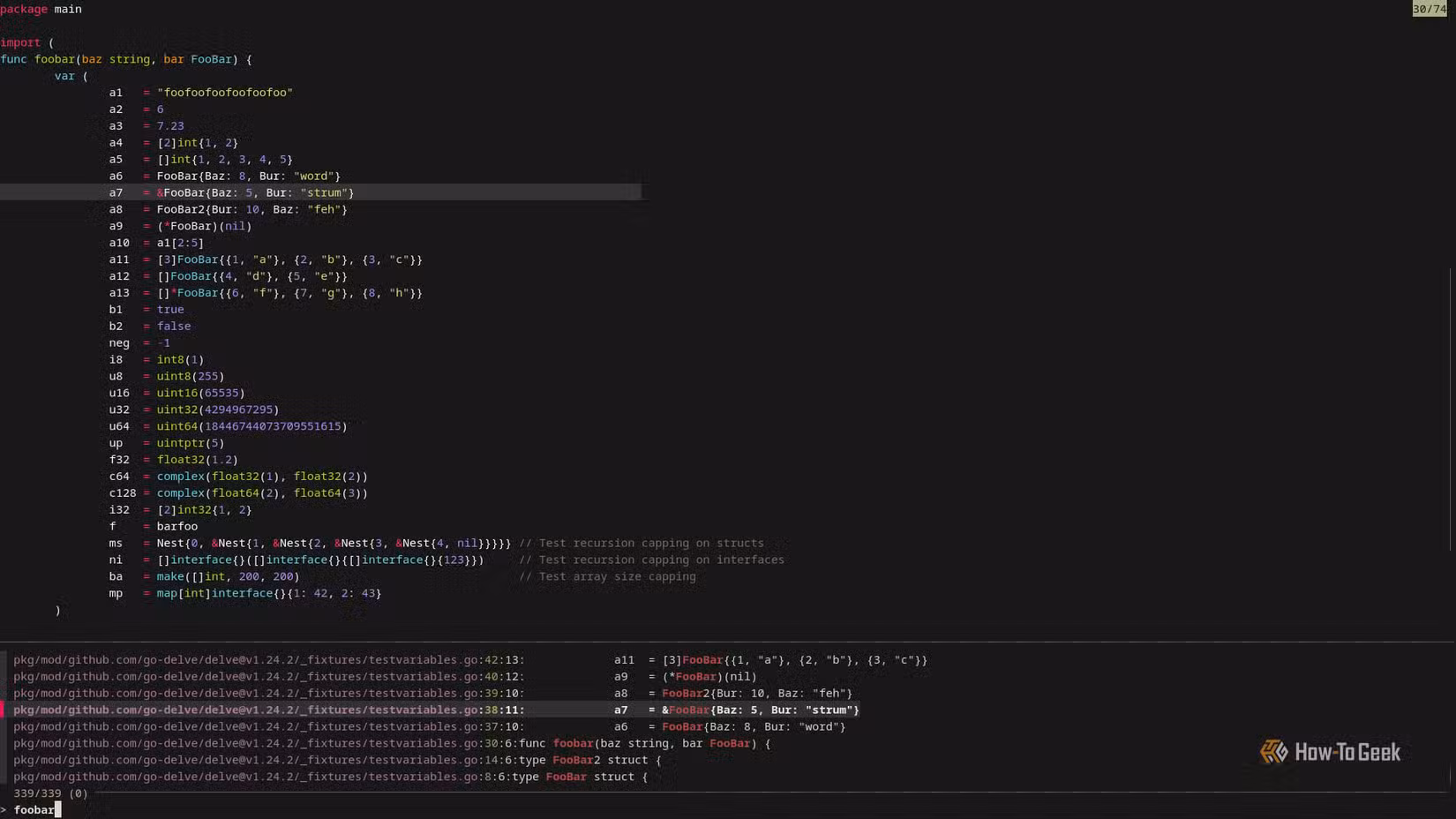Select the a11 search result line

(x=470, y=660)
